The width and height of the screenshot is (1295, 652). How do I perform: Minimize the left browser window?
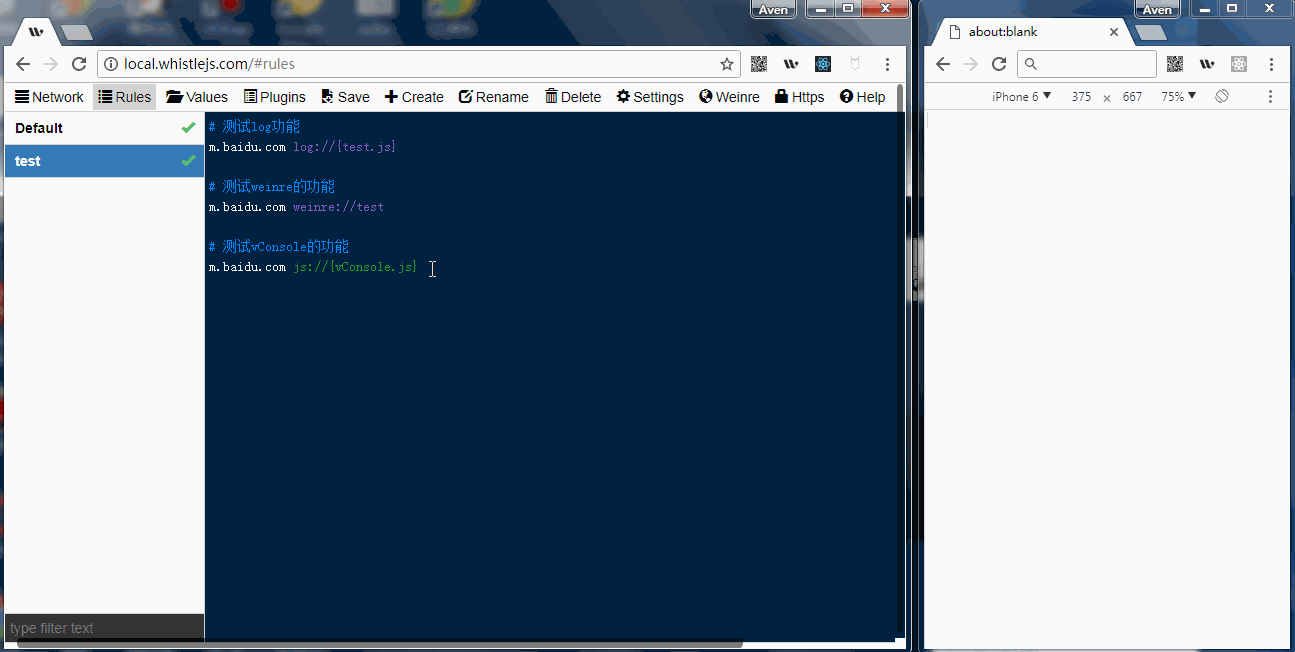click(x=821, y=8)
